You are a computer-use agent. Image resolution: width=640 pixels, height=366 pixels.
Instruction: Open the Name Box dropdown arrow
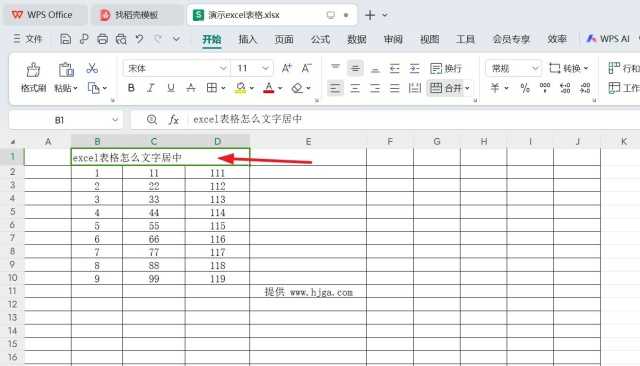click(115, 120)
